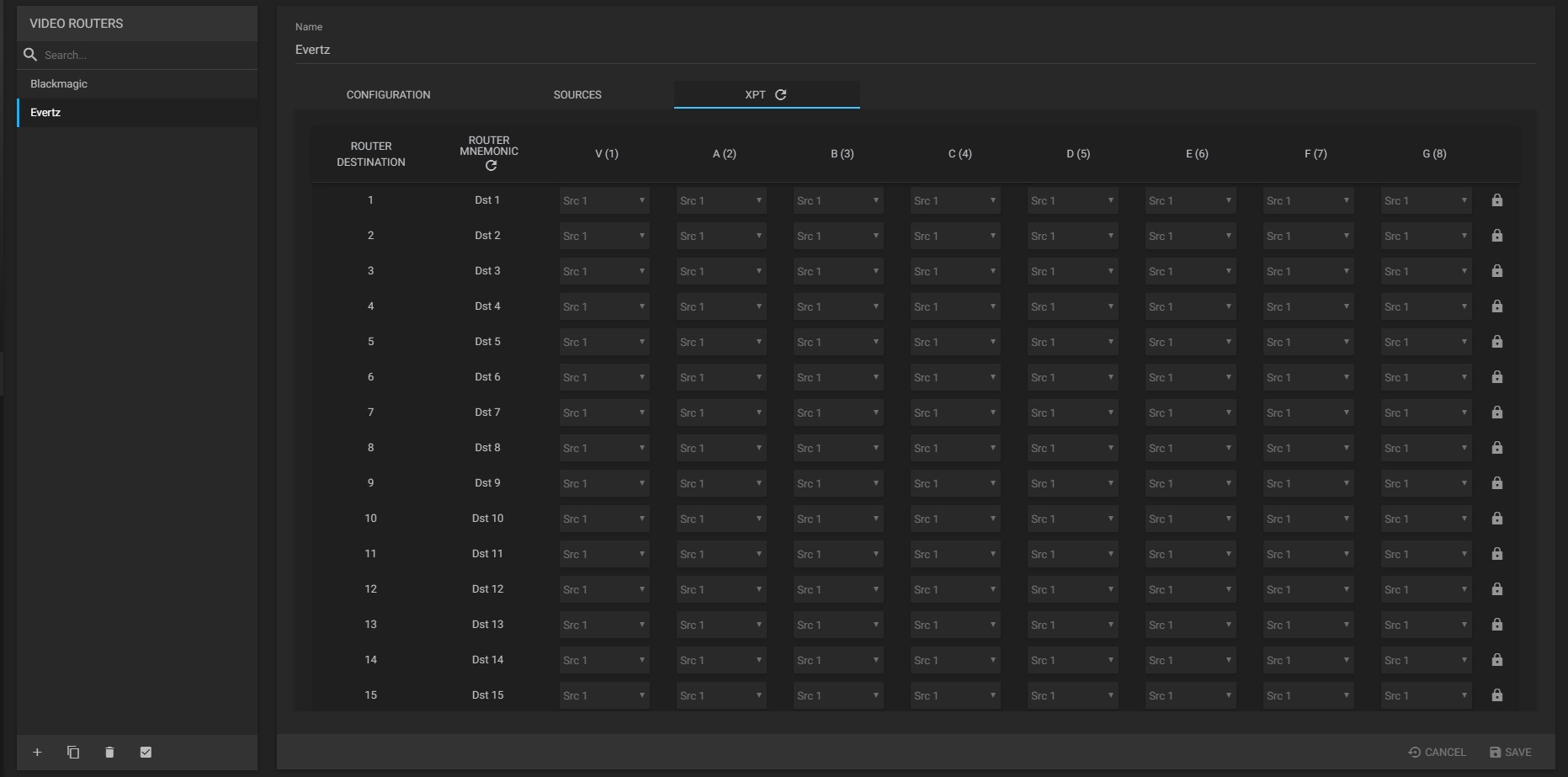This screenshot has width=1568, height=777.
Task: Select Evertz in video routers list
Action: [x=137, y=113]
